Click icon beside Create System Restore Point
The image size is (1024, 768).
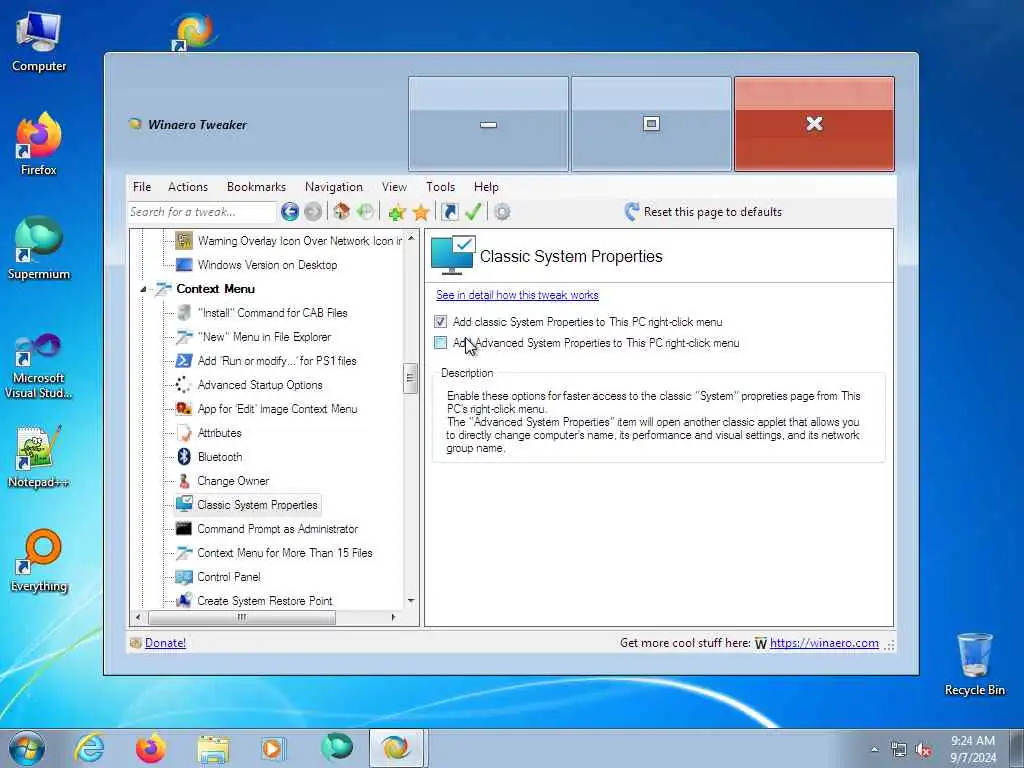point(184,600)
